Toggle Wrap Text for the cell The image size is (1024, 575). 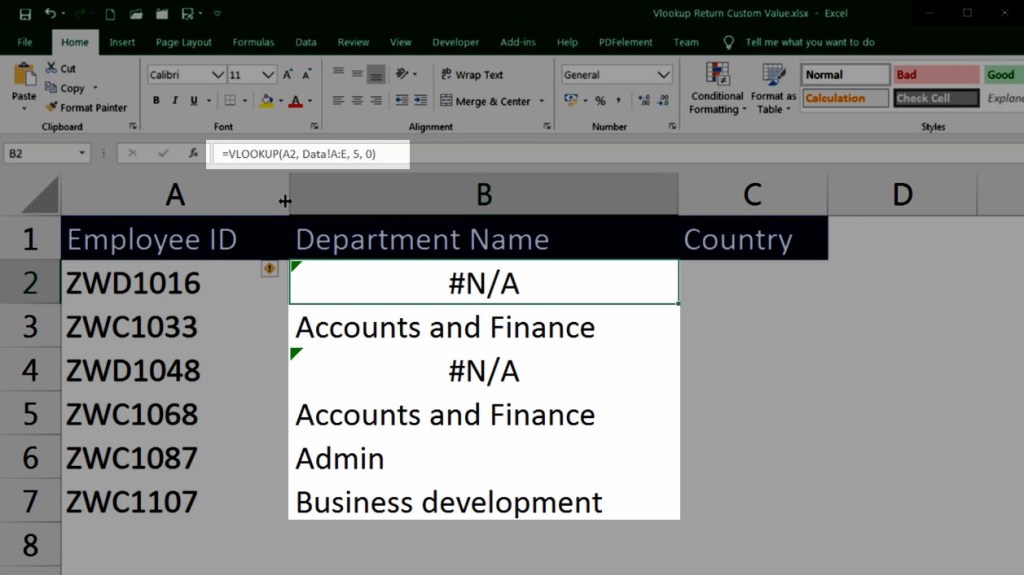click(471, 75)
